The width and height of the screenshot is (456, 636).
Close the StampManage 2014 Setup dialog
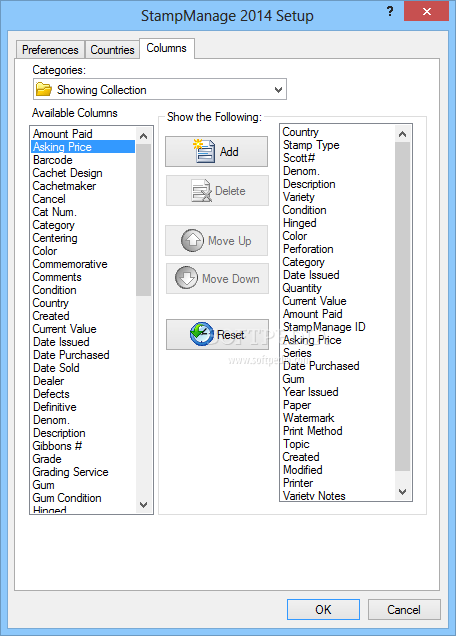[x=426, y=11]
